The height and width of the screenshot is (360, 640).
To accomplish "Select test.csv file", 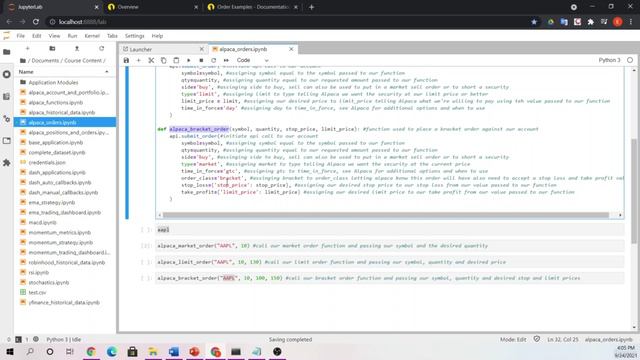I will [65, 292].
